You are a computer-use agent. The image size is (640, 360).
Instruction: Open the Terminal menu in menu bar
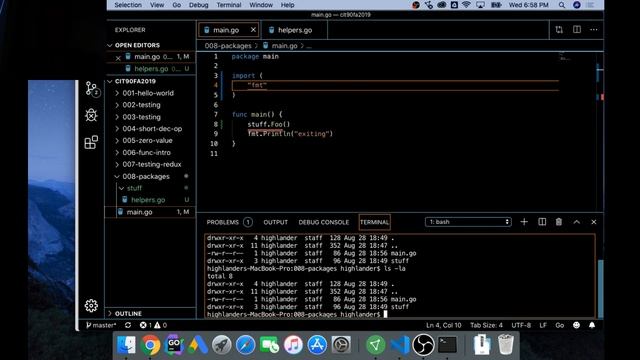point(229,5)
